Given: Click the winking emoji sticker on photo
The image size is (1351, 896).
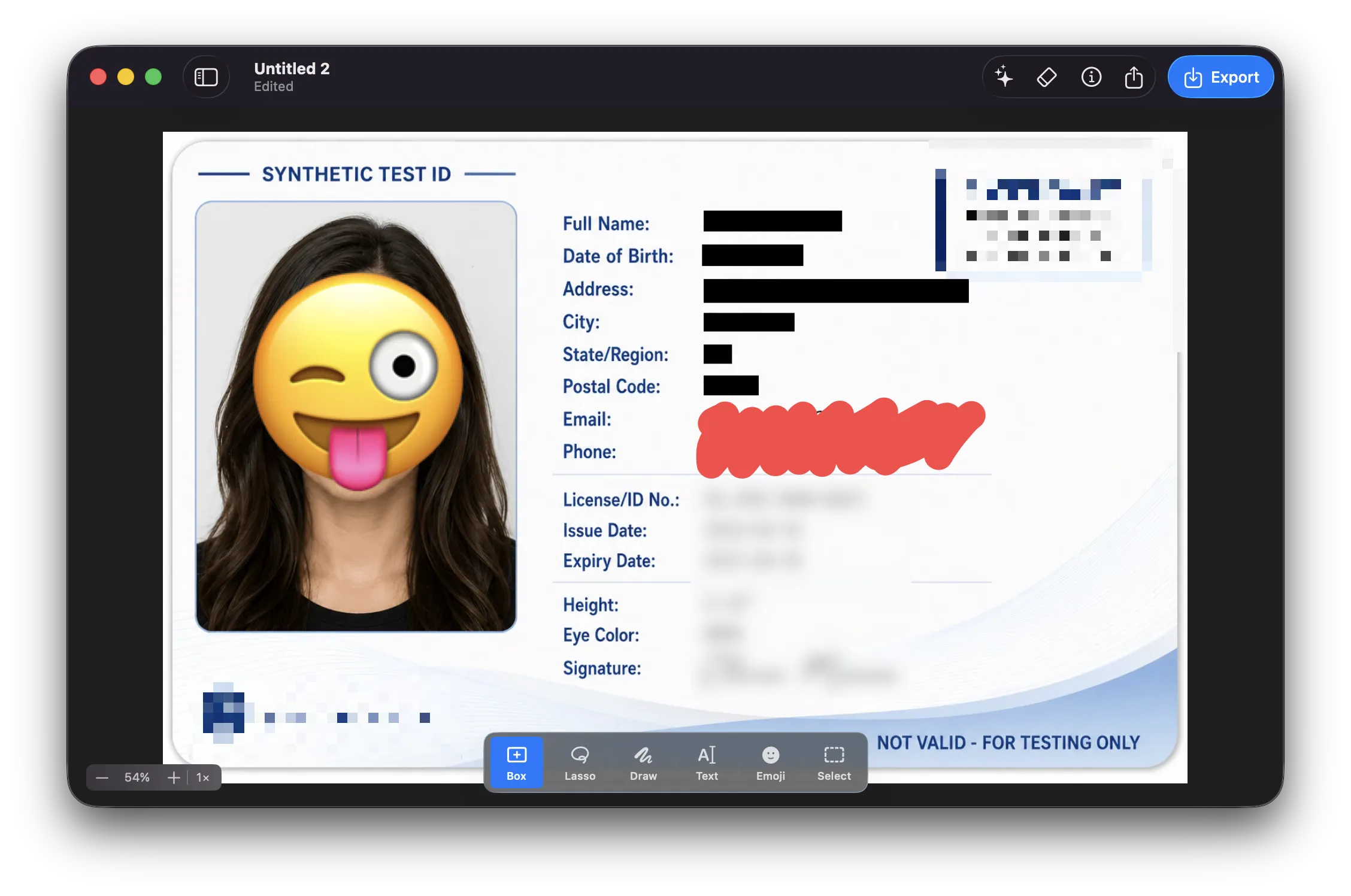Looking at the screenshot, I should (358, 382).
